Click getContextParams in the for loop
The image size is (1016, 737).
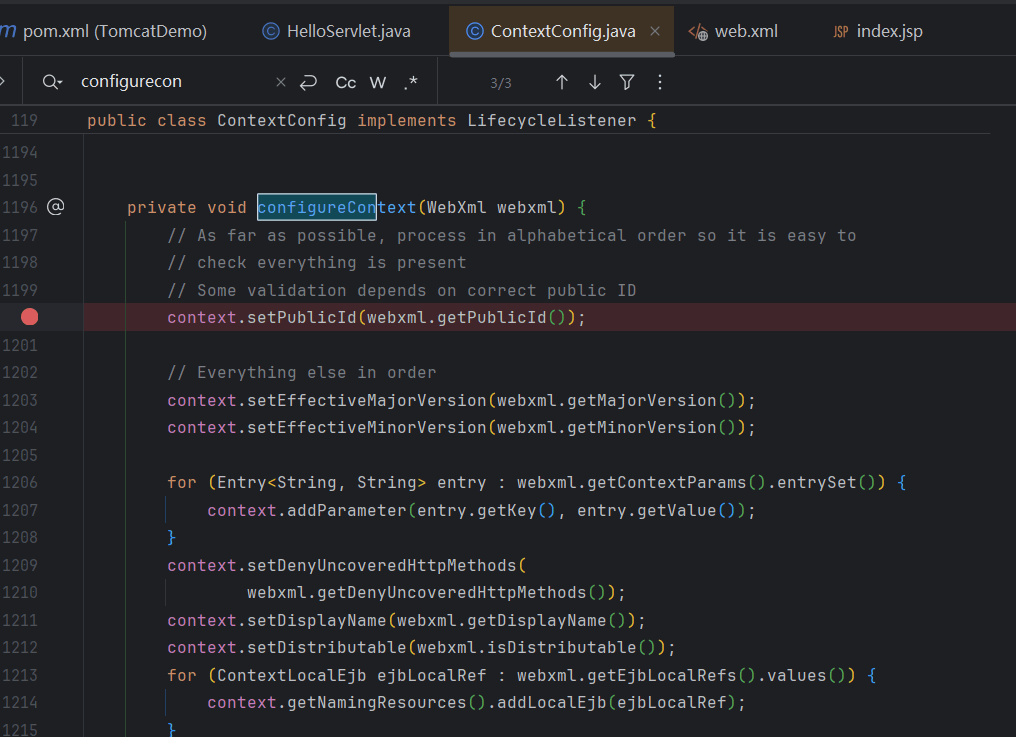coord(667,483)
